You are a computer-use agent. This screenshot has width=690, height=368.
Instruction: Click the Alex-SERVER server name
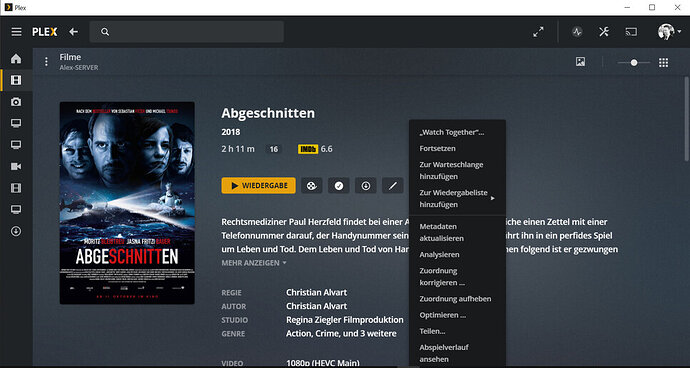[x=79, y=68]
